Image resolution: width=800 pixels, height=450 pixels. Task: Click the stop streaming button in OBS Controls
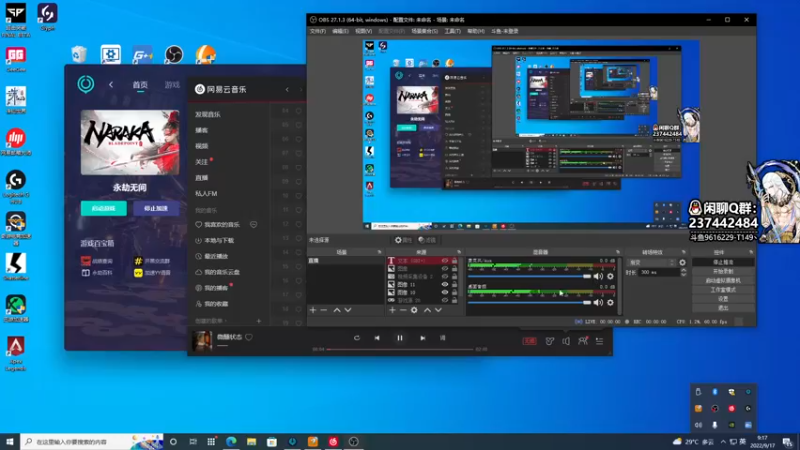click(x=723, y=262)
